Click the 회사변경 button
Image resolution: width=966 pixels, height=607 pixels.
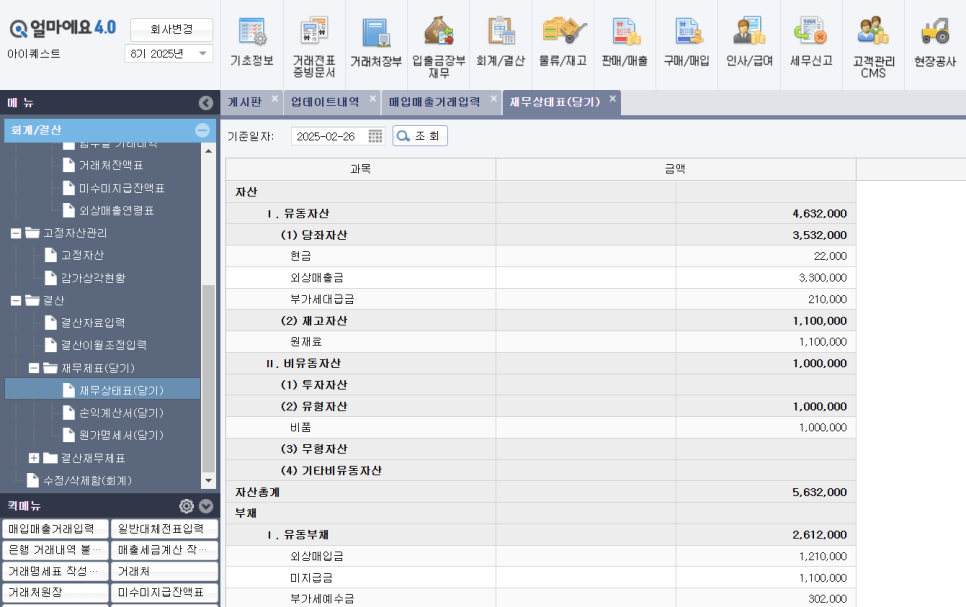tap(171, 29)
